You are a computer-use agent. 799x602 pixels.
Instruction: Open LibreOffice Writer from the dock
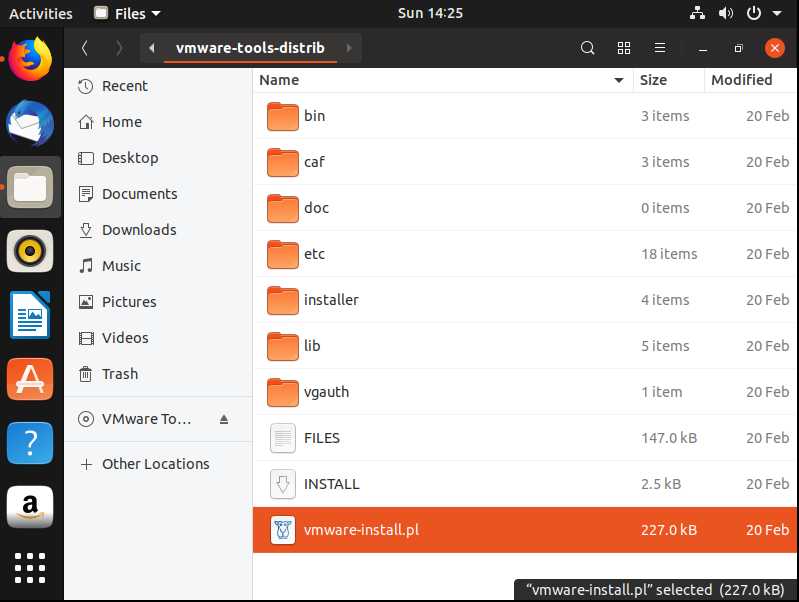pyautogui.click(x=30, y=315)
